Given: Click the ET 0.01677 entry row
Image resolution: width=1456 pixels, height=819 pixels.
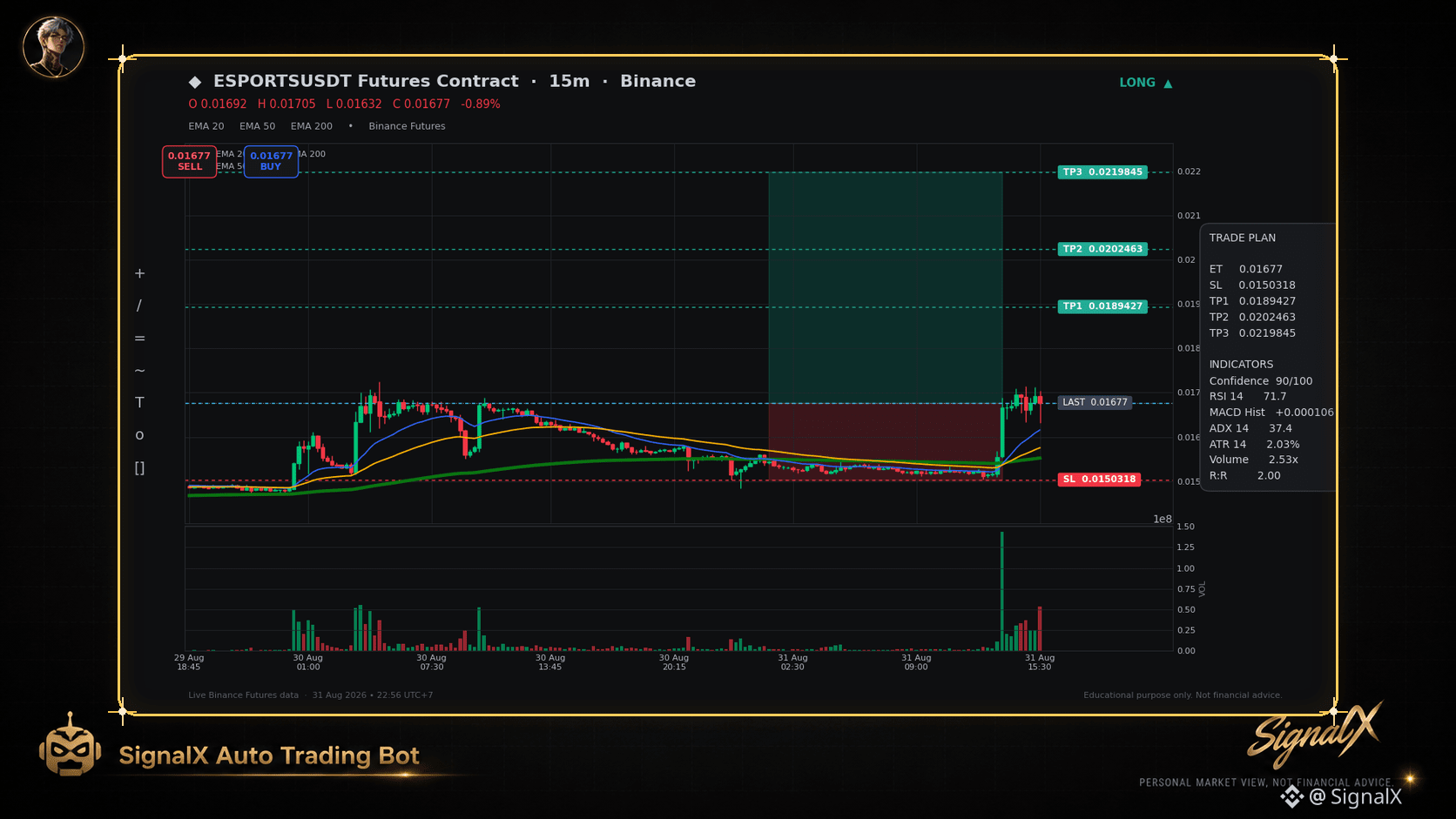Looking at the screenshot, I should 1245,269.
